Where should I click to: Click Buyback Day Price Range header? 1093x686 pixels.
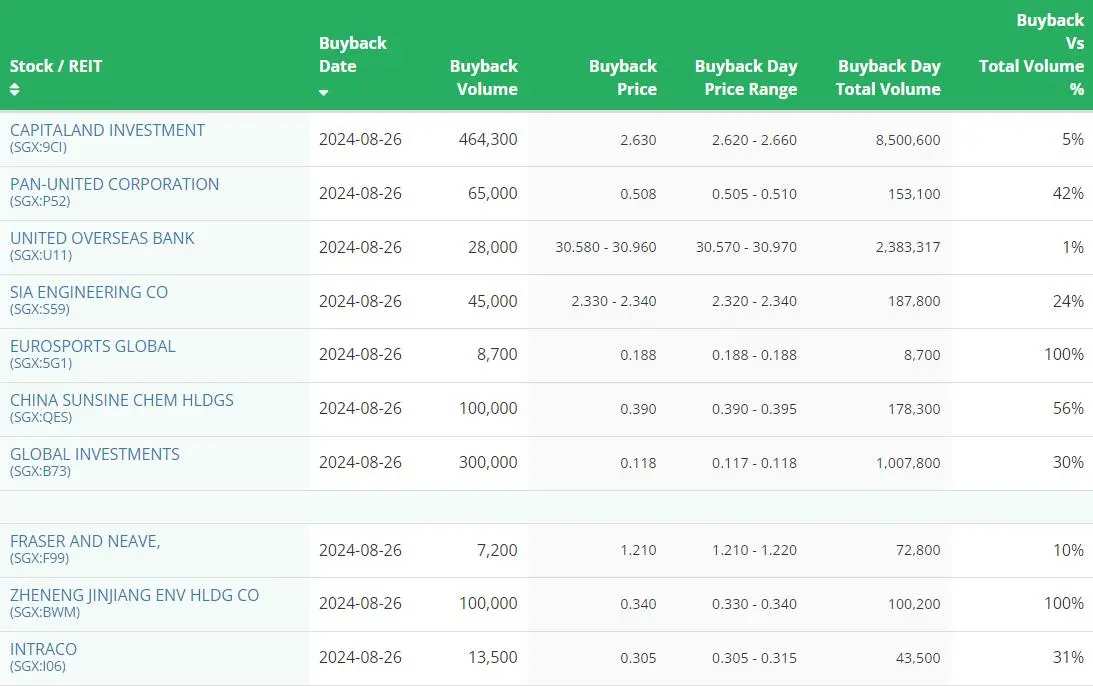pos(746,77)
